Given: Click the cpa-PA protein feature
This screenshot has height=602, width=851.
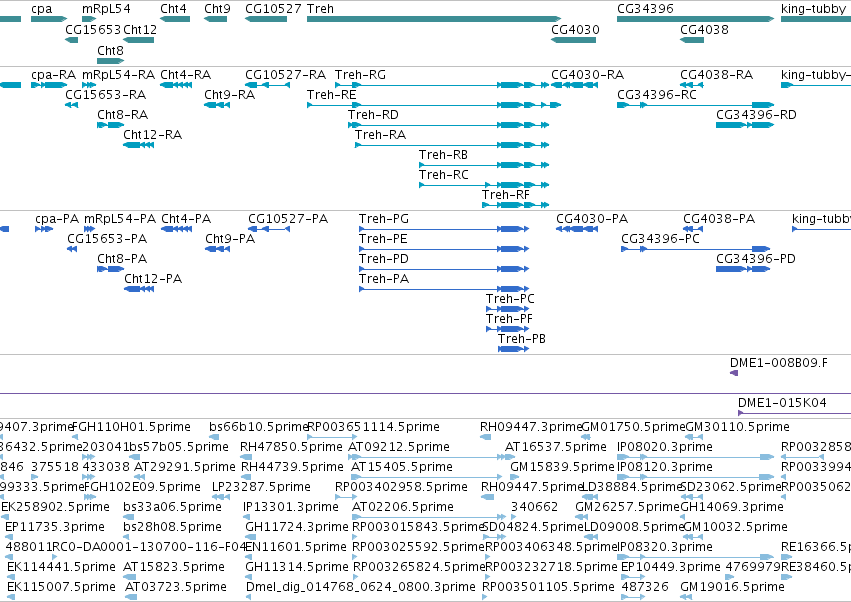Looking at the screenshot, I should (x=44, y=229).
